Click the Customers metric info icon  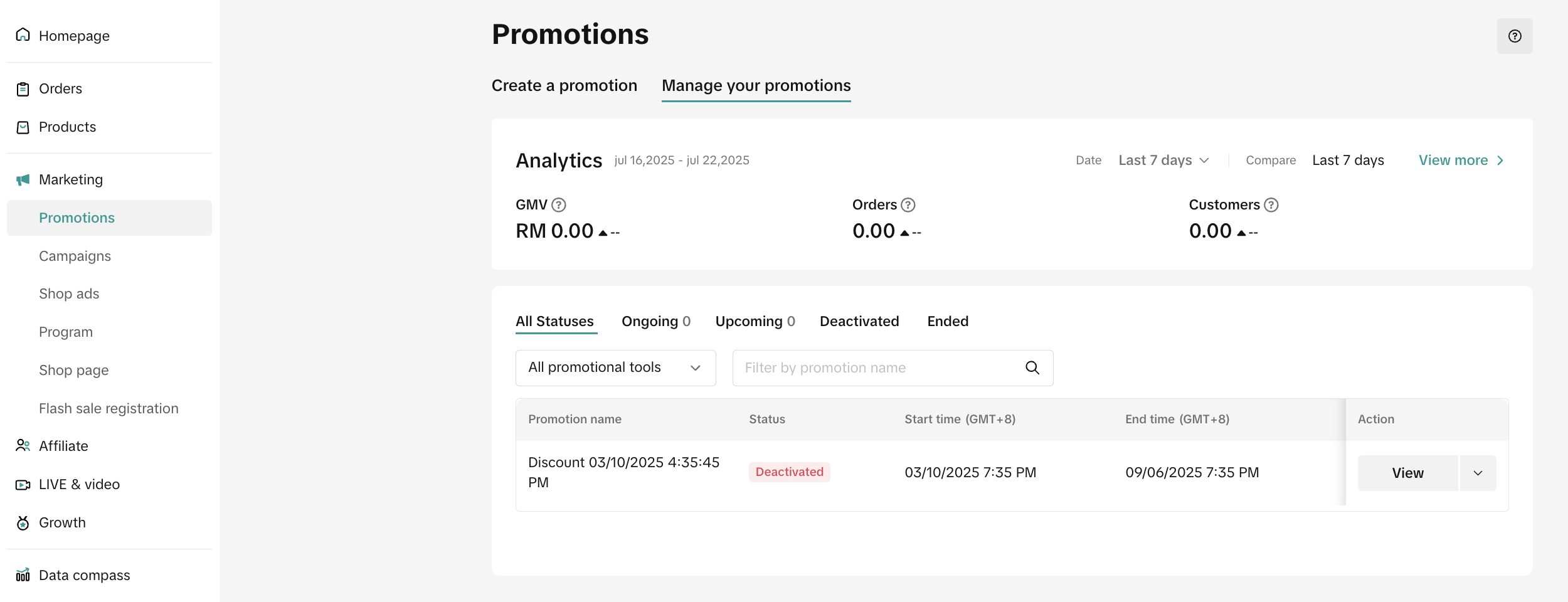[x=1271, y=205]
